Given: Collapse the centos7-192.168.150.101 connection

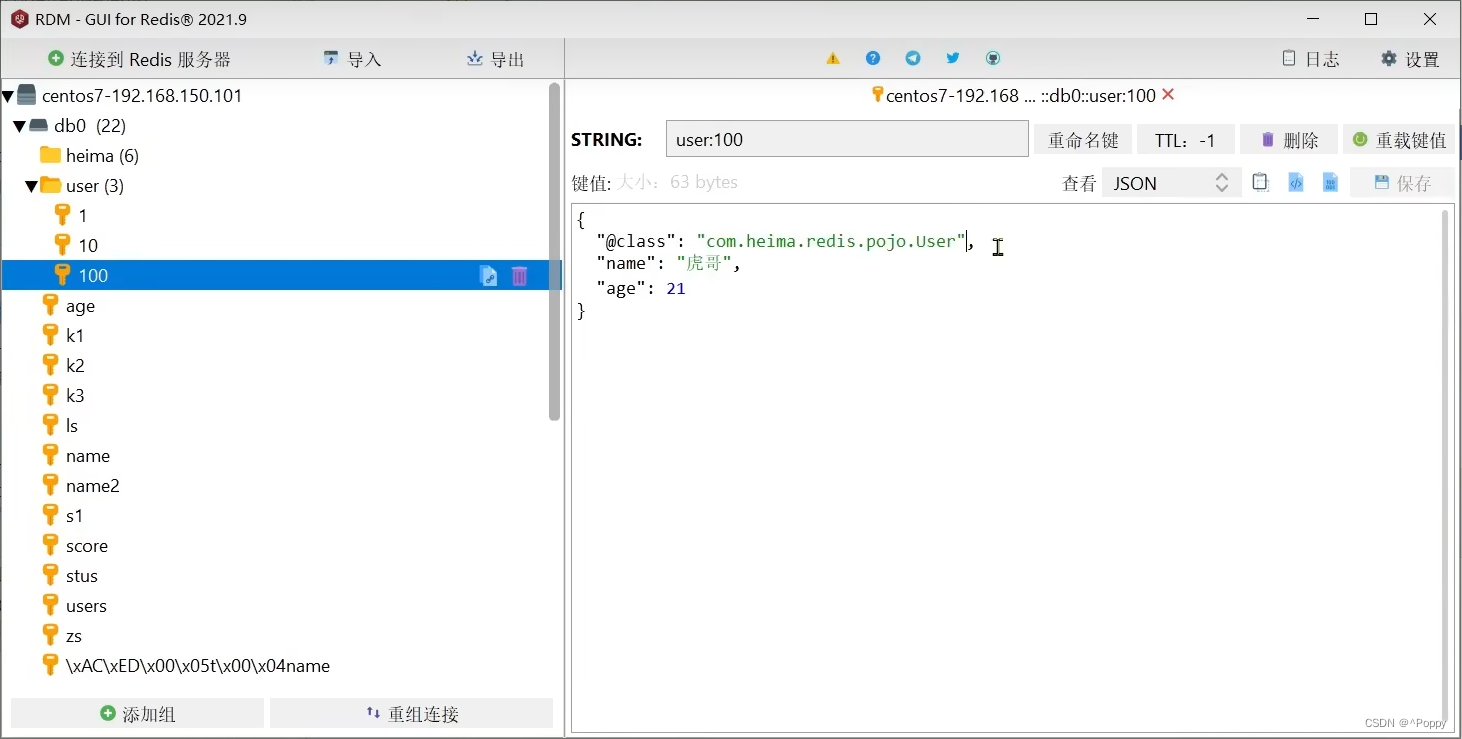Looking at the screenshot, I should 10,95.
